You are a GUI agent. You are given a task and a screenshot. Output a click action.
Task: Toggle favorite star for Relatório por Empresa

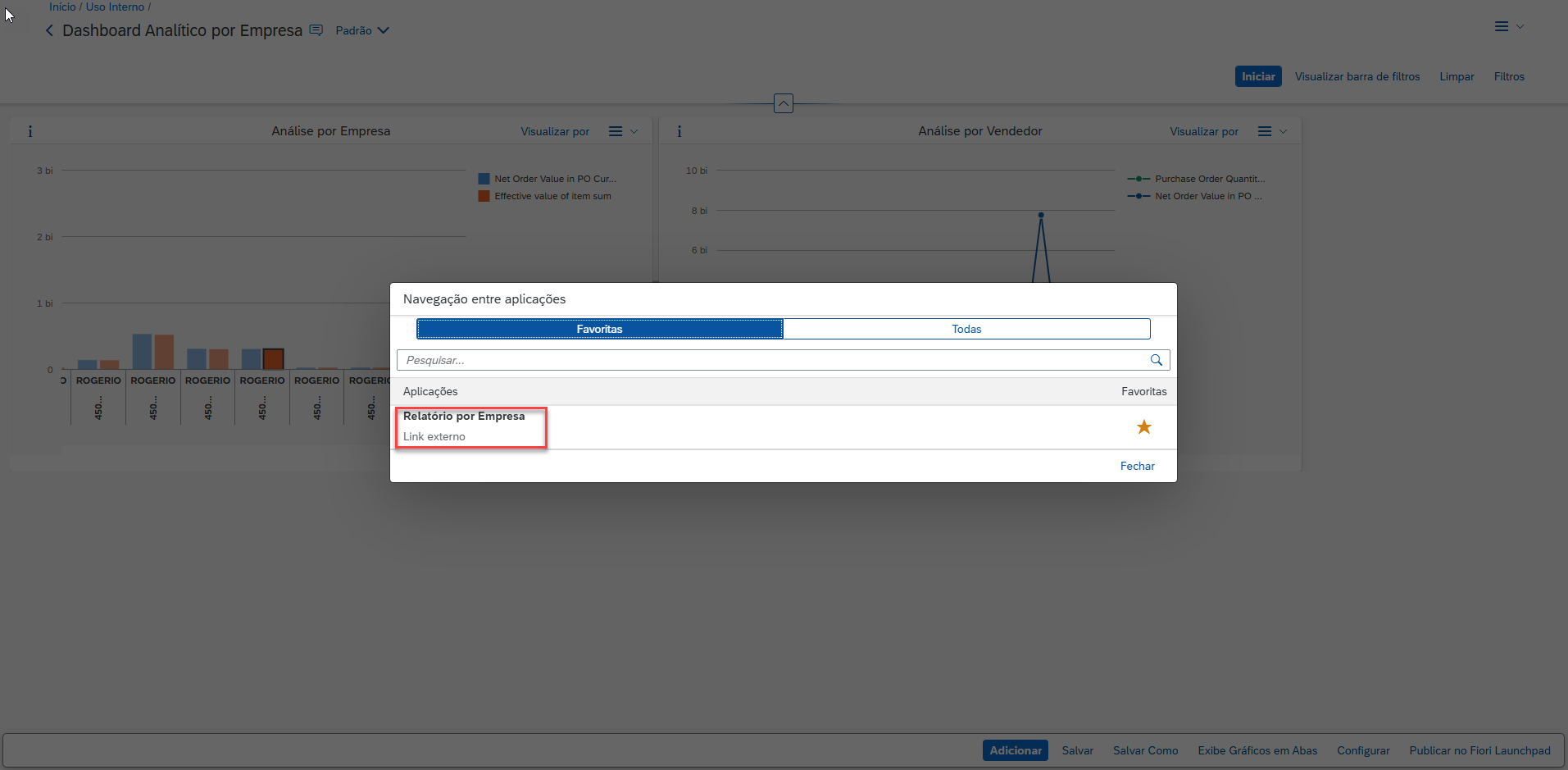click(1143, 427)
